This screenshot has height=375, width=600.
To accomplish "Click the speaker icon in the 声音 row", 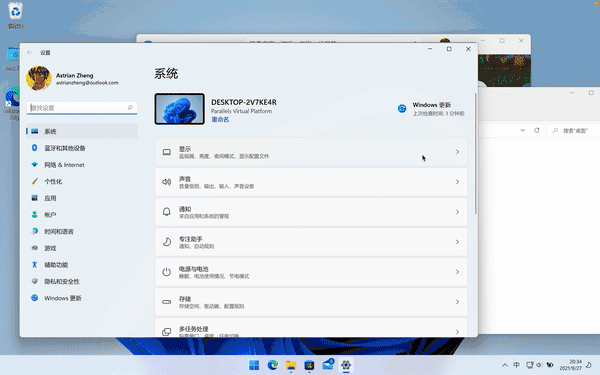I will pyautogui.click(x=166, y=182).
